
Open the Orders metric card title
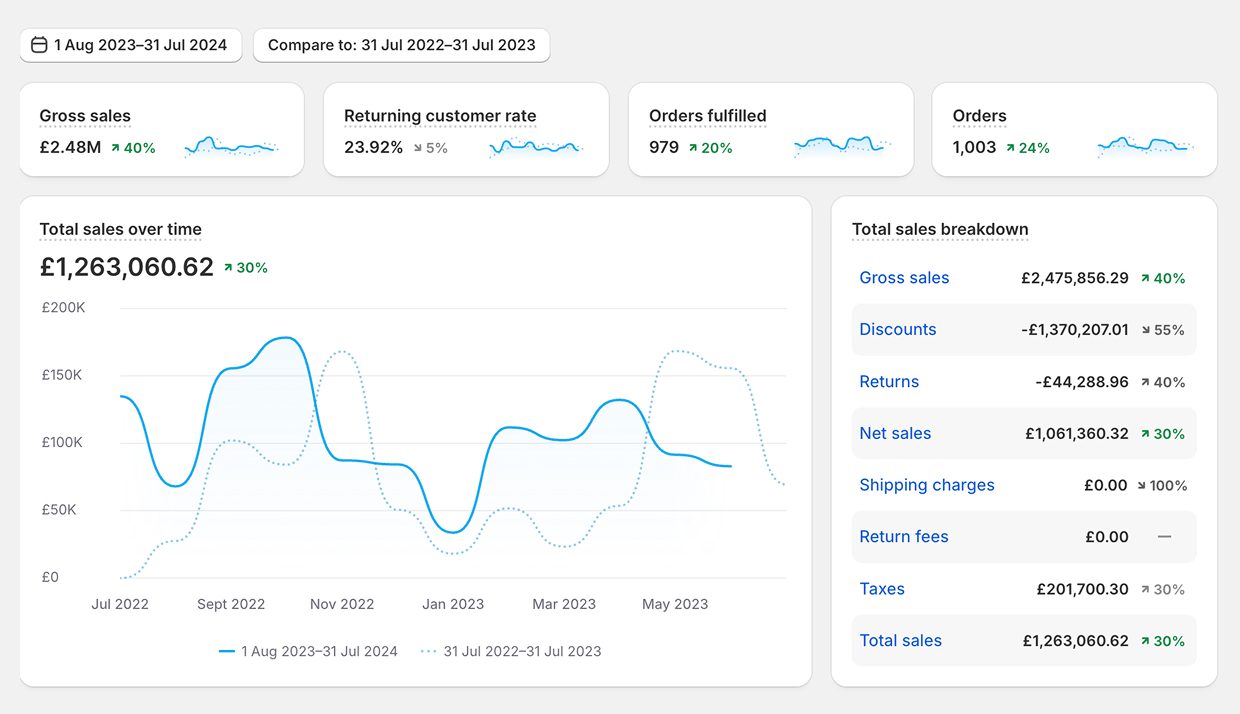(x=979, y=116)
